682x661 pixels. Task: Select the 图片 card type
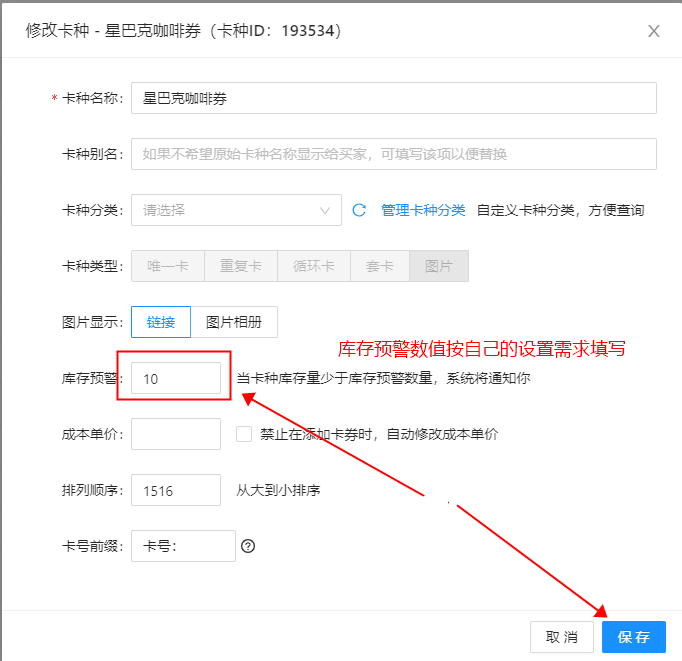click(439, 266)
